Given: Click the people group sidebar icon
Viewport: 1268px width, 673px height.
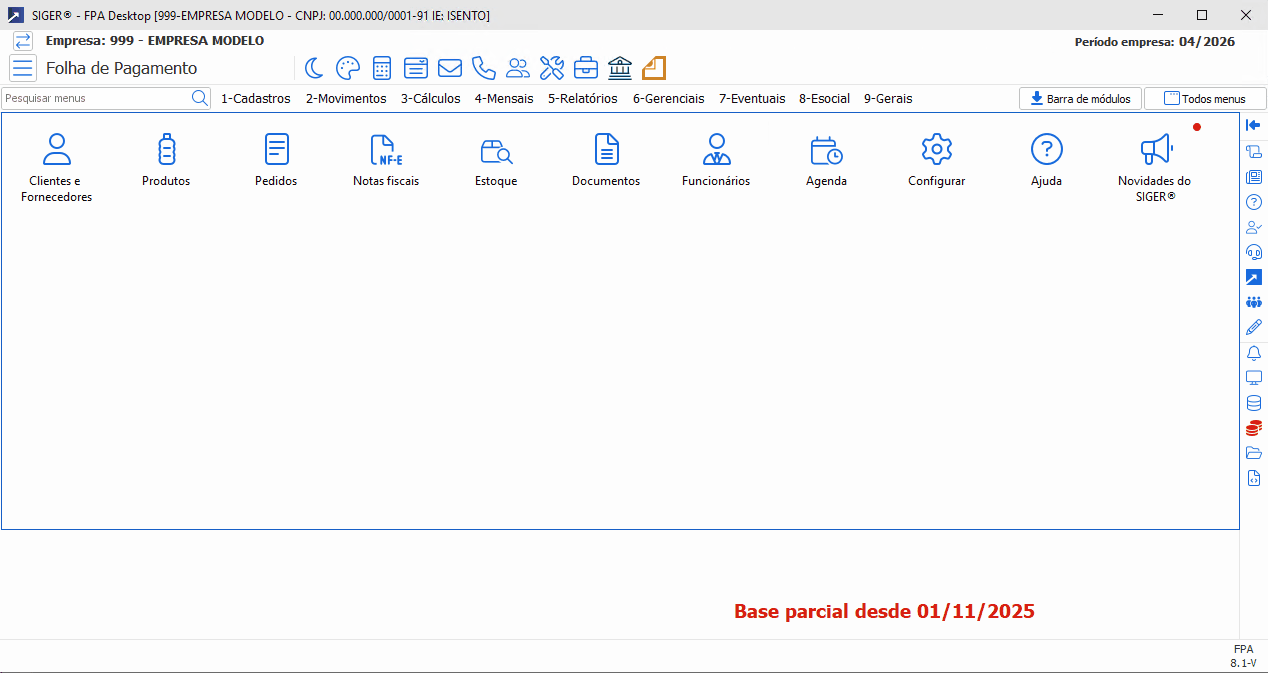Looking at the screenshot, I should click(1253, 302).
